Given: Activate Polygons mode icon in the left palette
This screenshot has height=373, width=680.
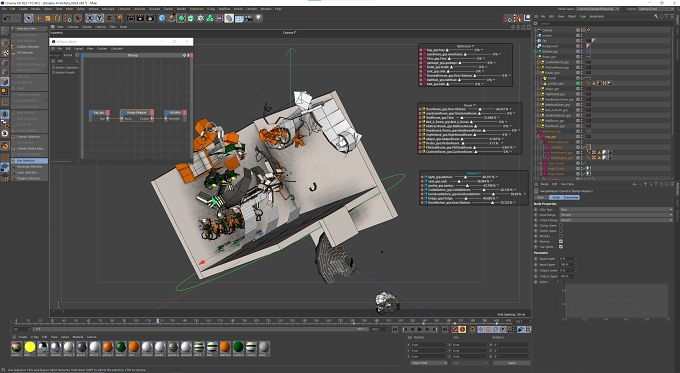Looking at the screenshot, I should (x=5, y=82).
